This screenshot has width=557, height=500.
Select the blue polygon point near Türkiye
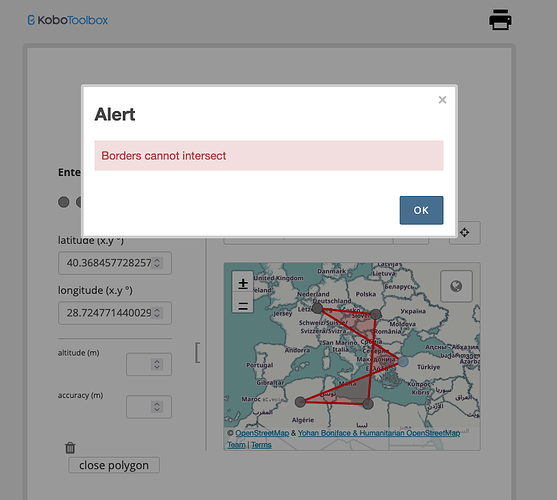pos(403,362)
